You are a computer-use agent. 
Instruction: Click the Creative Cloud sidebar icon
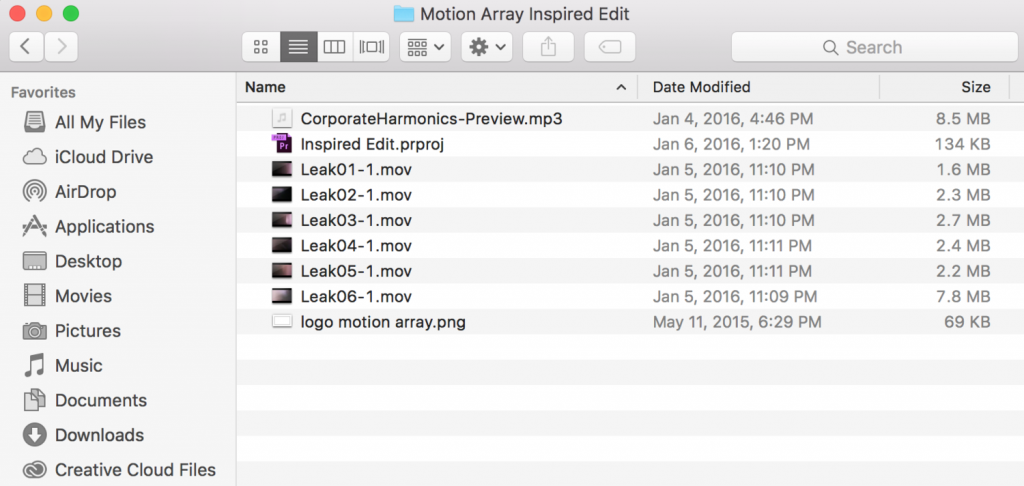35,469
